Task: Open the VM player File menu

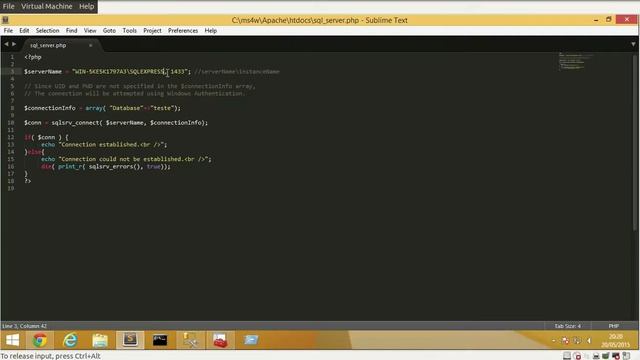Action: point(8,6)
